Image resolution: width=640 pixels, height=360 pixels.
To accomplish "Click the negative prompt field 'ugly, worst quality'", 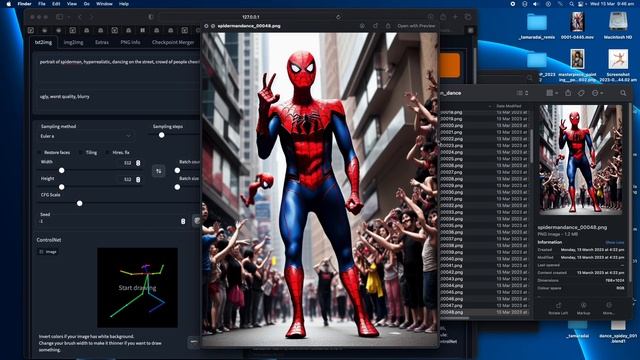I will [119, 100].
